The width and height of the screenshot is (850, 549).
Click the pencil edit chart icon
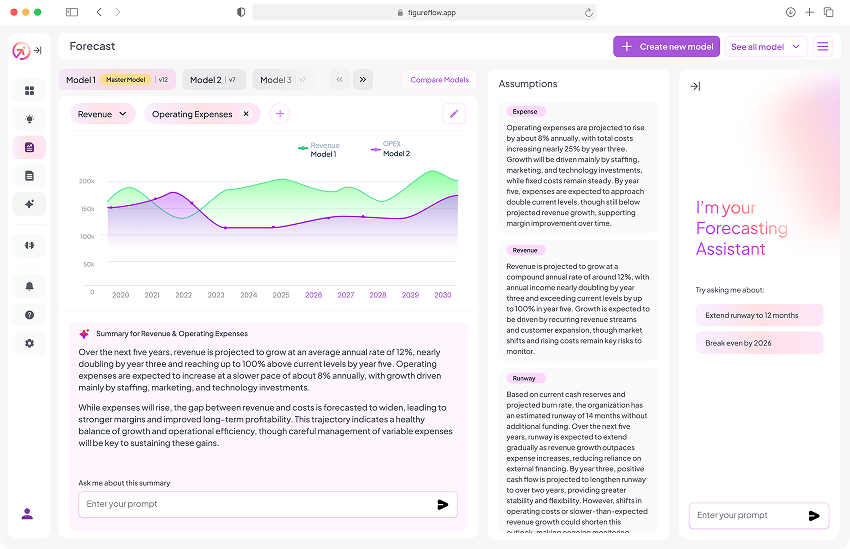[x=454, y=114]
